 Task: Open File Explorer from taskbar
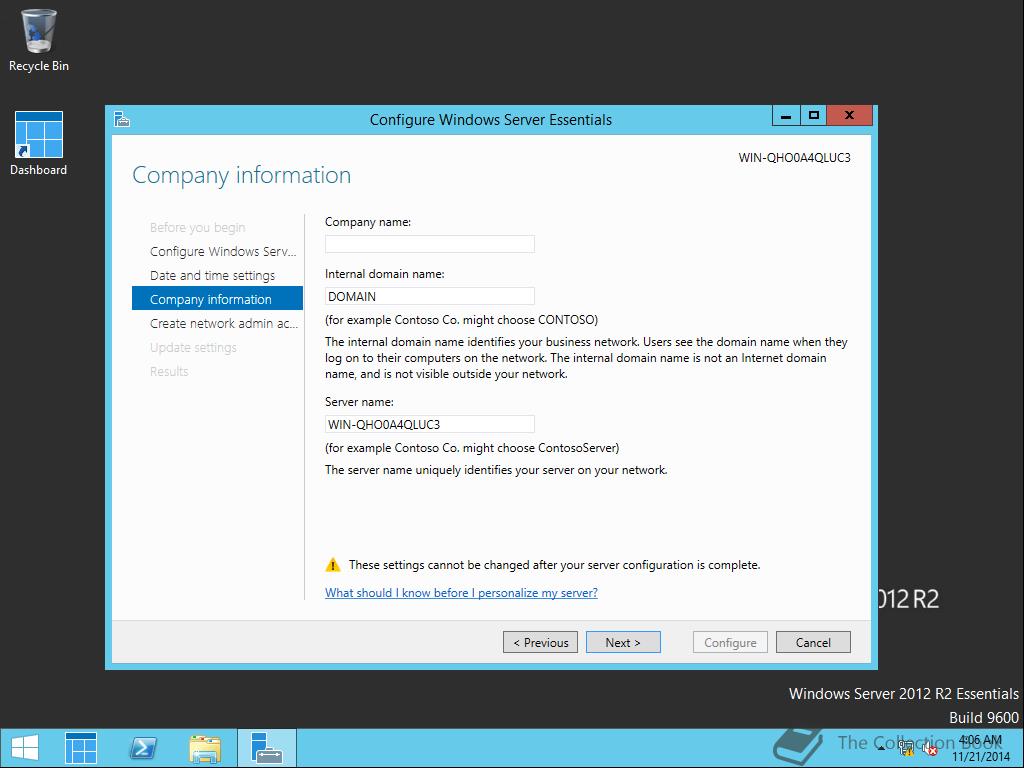(x=205, y=748)
